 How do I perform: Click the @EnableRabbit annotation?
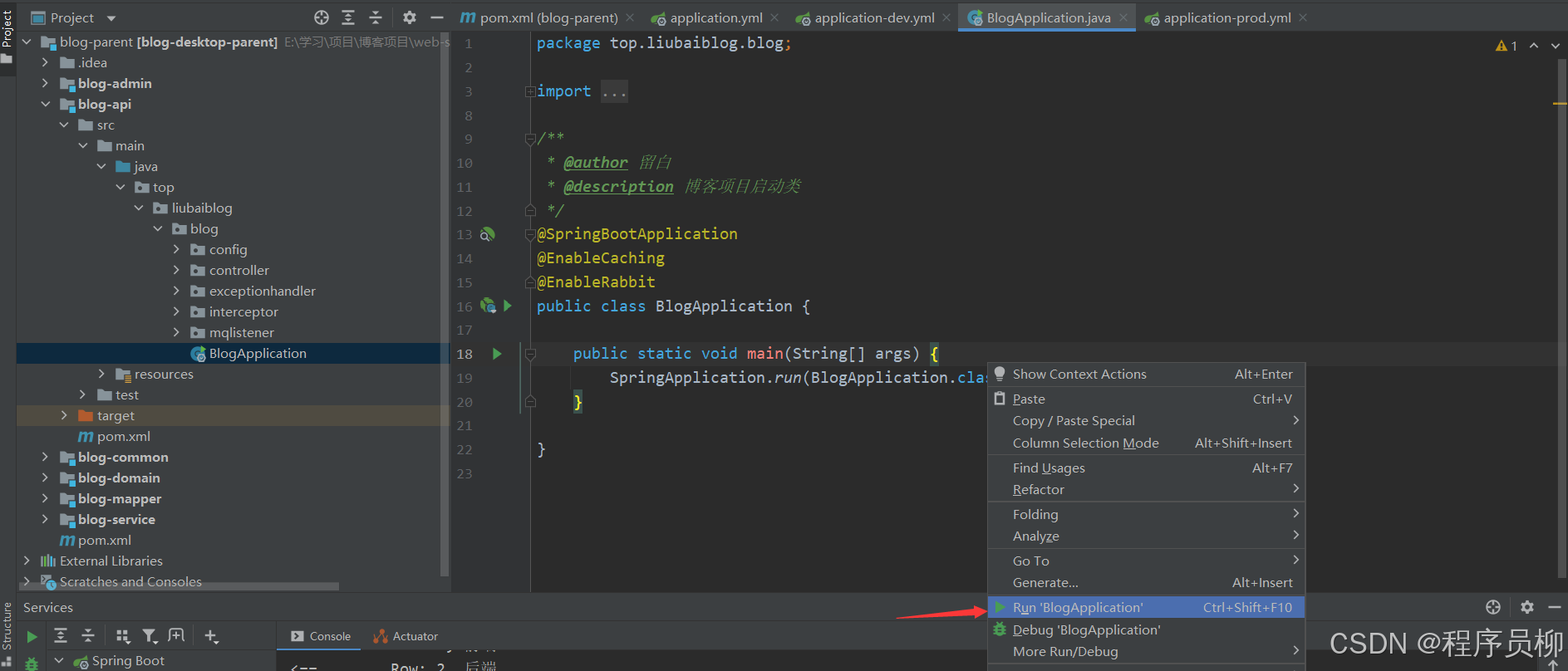(596, 282)
